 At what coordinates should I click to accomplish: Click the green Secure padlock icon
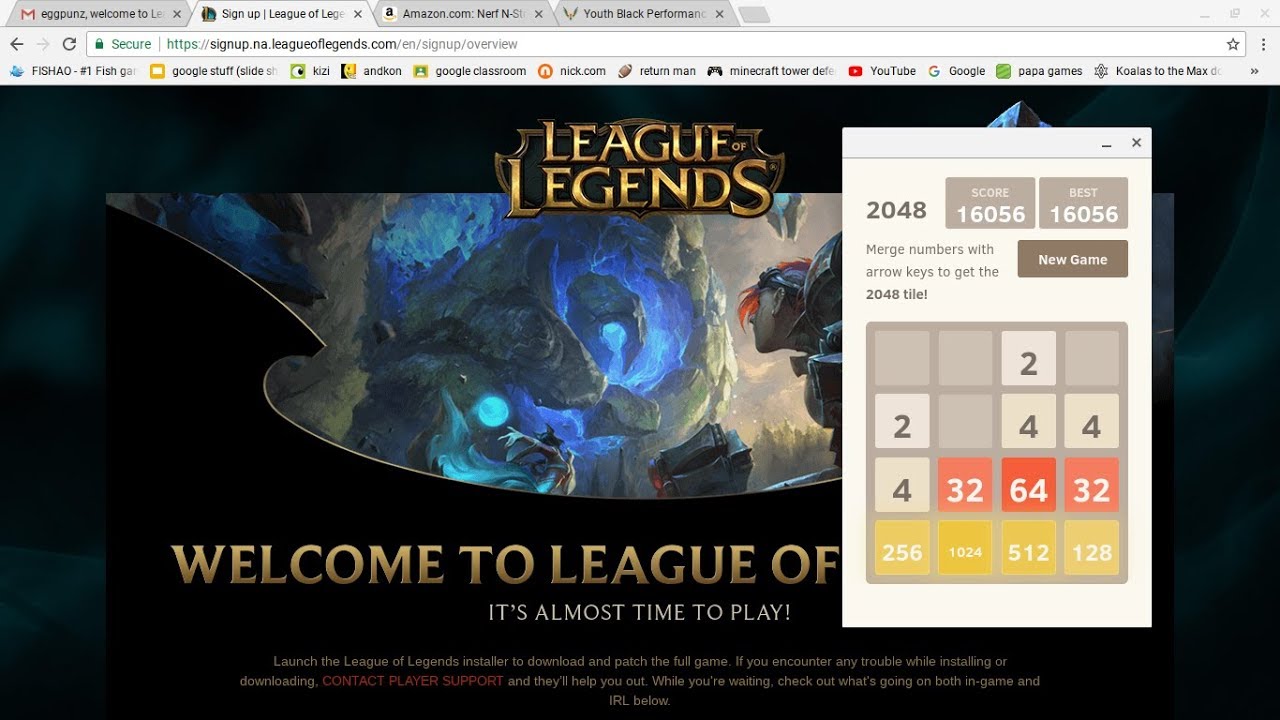pos(98,44)
